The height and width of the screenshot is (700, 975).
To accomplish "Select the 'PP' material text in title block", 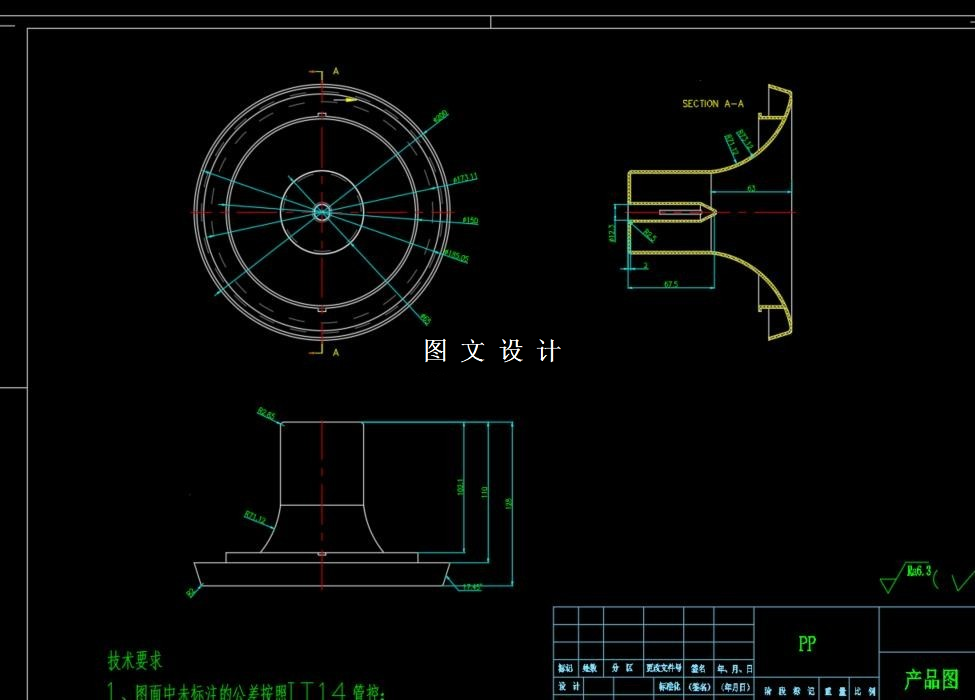I will pyautogui.click(x=806, y=643).
